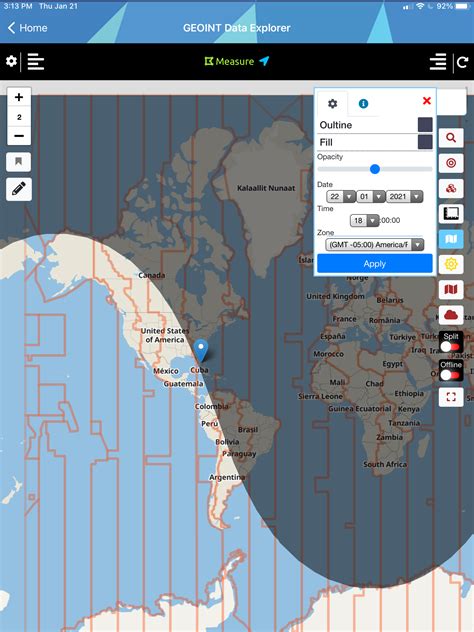Tap the Ethiopia map label
This screenshot has height=632, width=474.
tap(409, 393)
